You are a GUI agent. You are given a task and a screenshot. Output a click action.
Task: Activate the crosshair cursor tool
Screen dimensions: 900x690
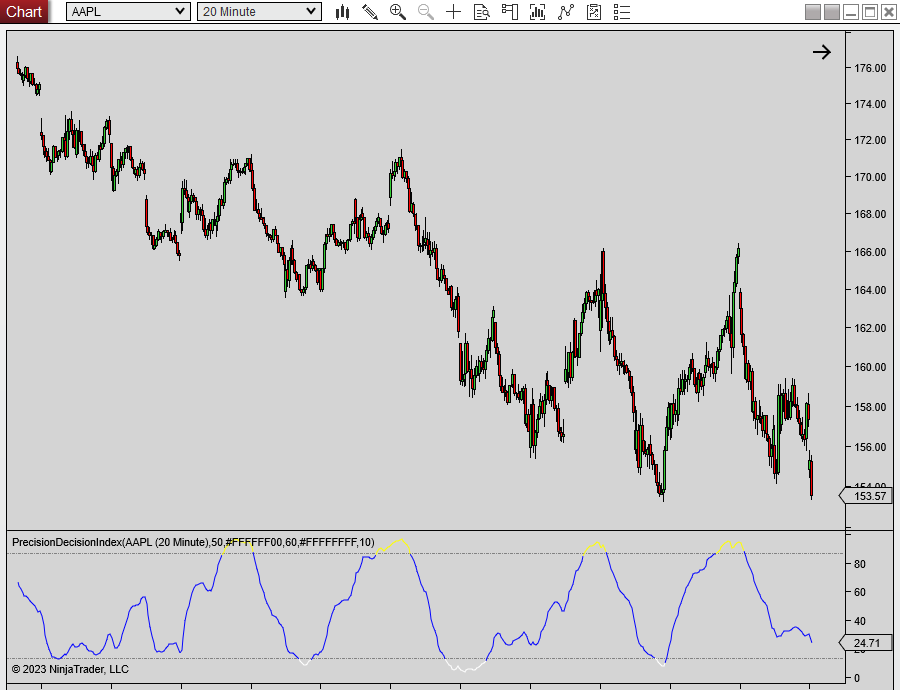coord(454,12)
